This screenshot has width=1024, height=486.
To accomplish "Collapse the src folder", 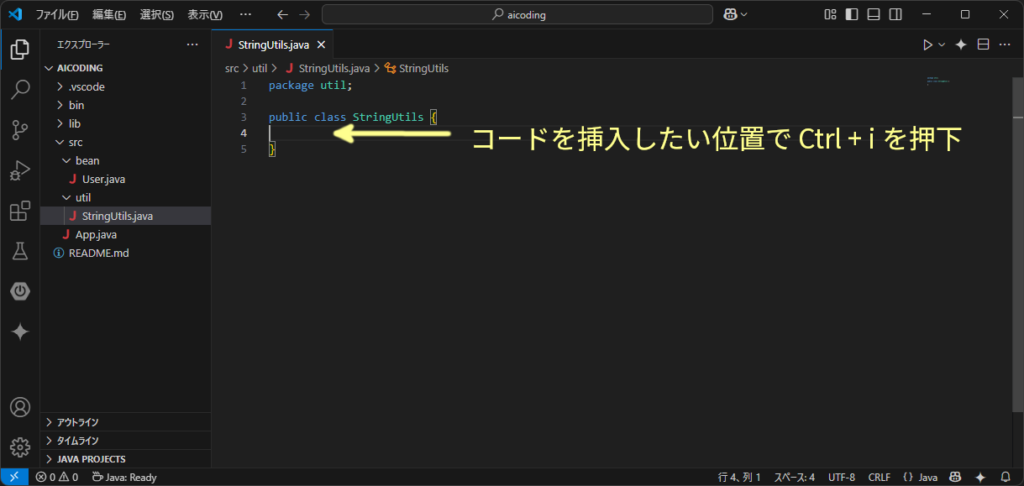I will click(125, 142).
